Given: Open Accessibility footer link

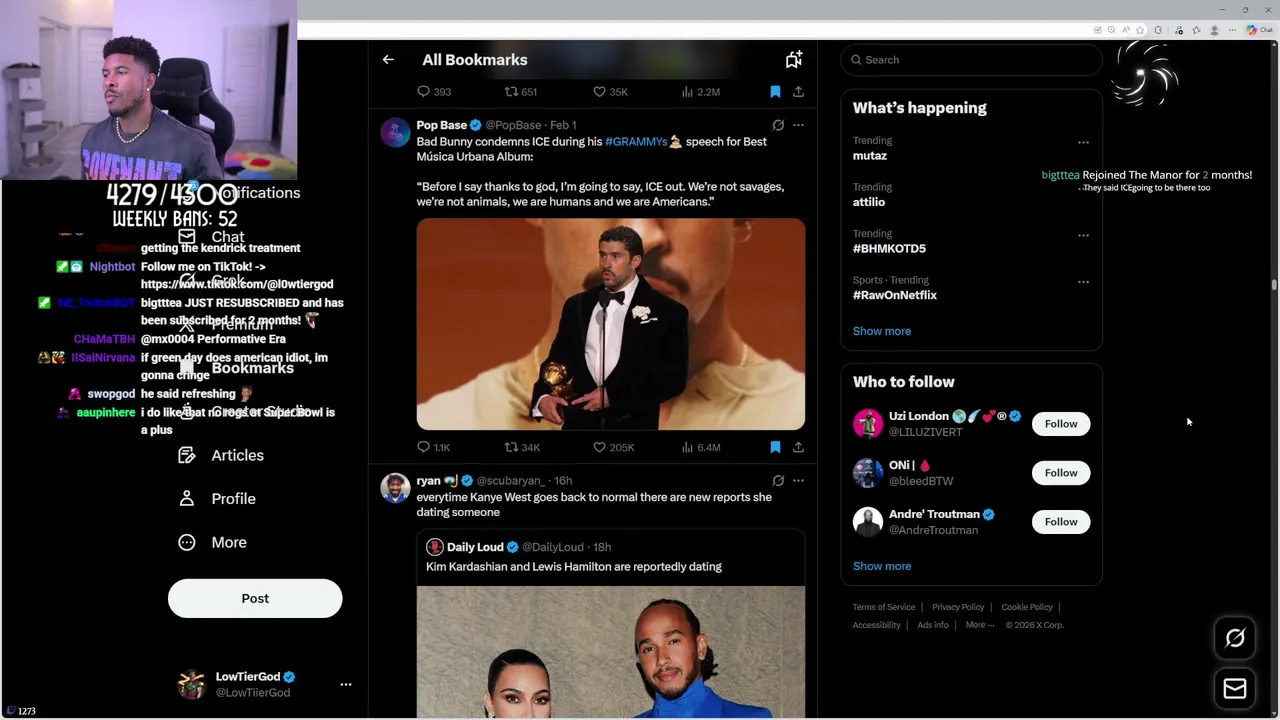Looking at the screenshot, I should pyautogui.click(x=877, y=625).
